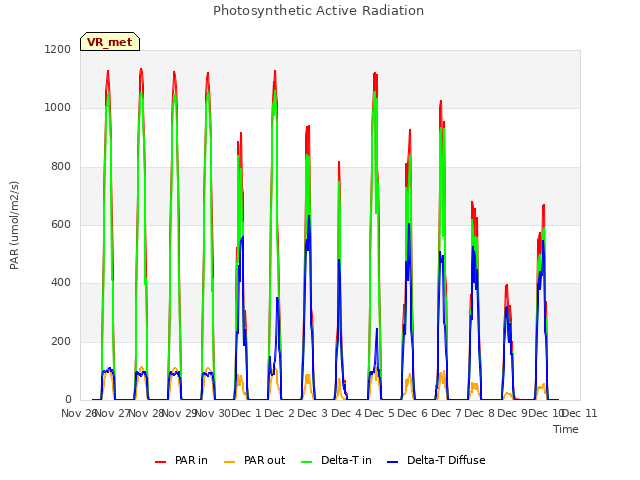640x480 pixels.
Task: Click the orange PAR out legend swatch
Action: tap(230, 462)
